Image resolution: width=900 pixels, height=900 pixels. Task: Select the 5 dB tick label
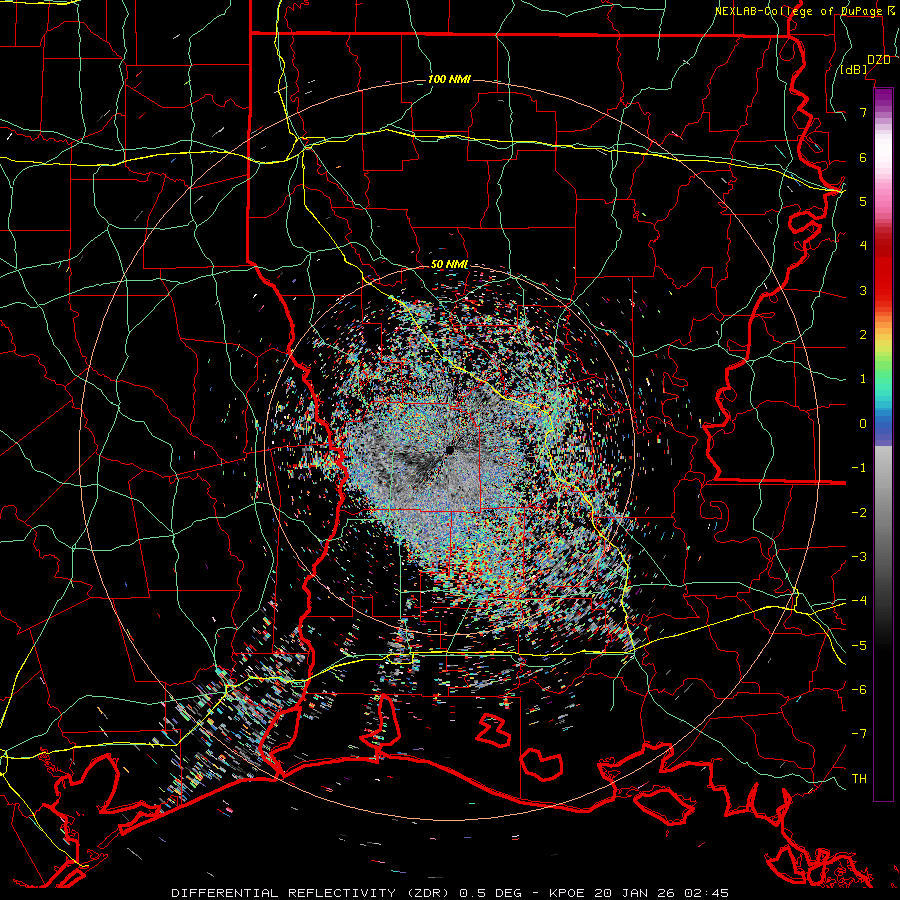click(863, 201)
